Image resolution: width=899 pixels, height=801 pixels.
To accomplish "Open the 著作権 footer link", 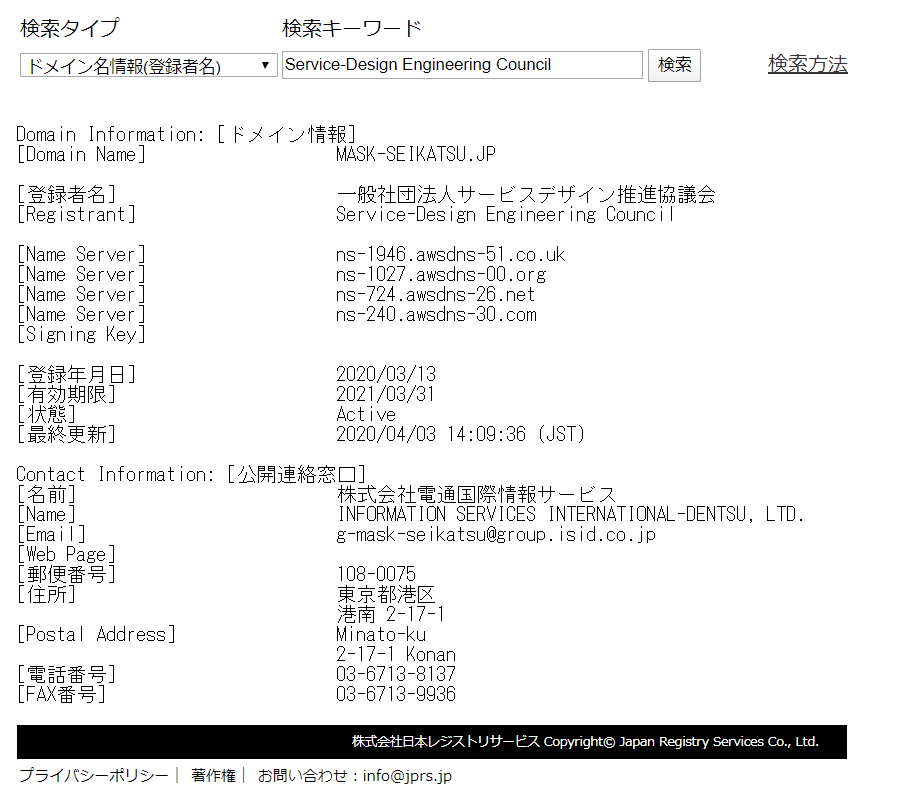I will 213,775.
